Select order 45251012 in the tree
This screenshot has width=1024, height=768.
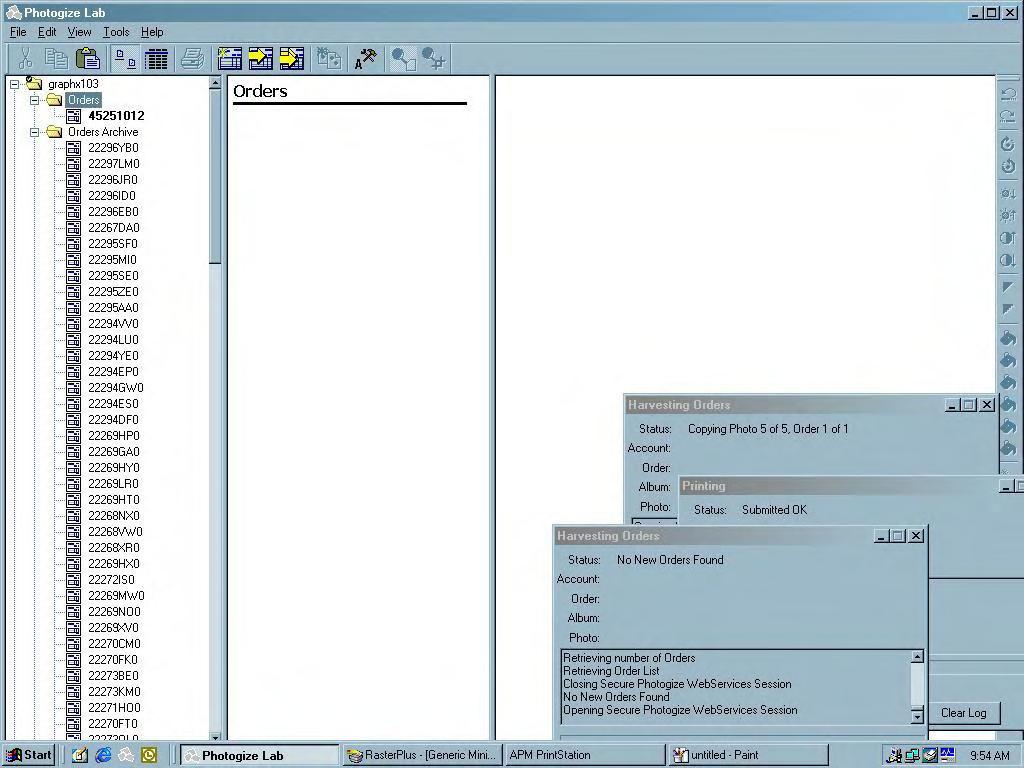pos(116,116)
